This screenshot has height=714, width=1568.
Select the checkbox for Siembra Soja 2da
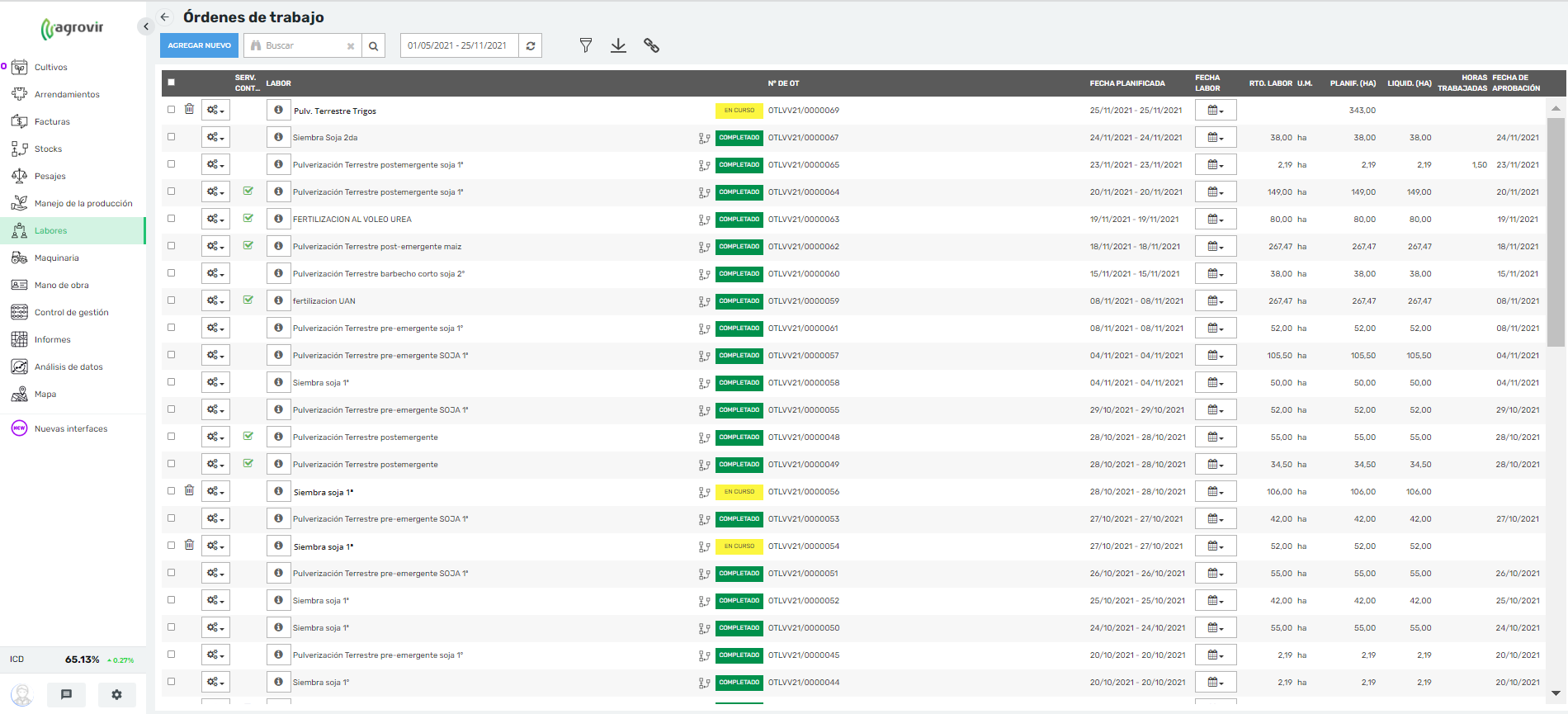[172, 136]
